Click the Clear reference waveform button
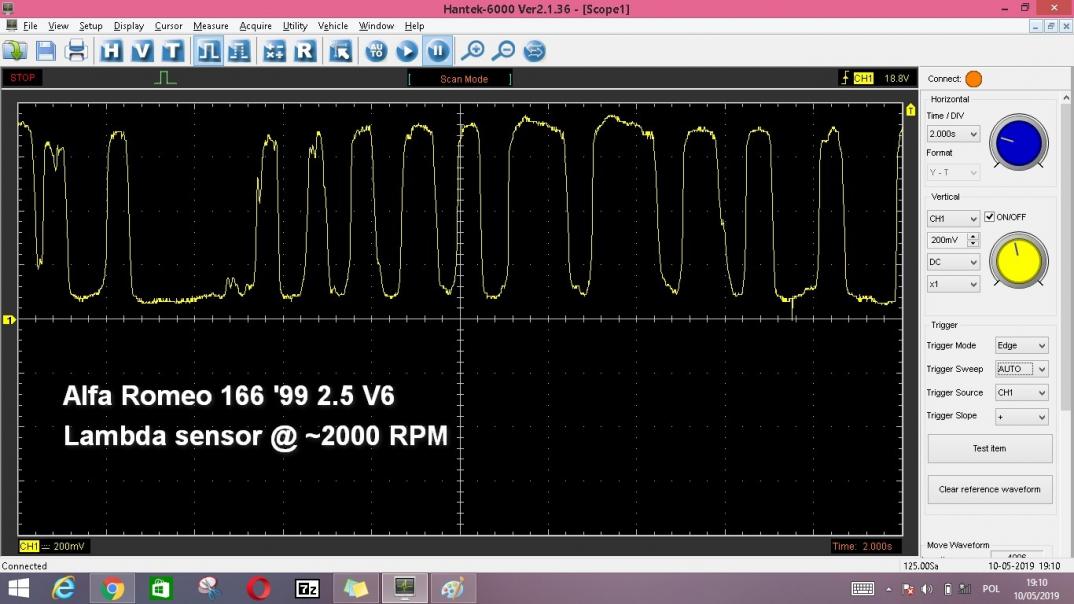1074x604 pixels. 989,489
